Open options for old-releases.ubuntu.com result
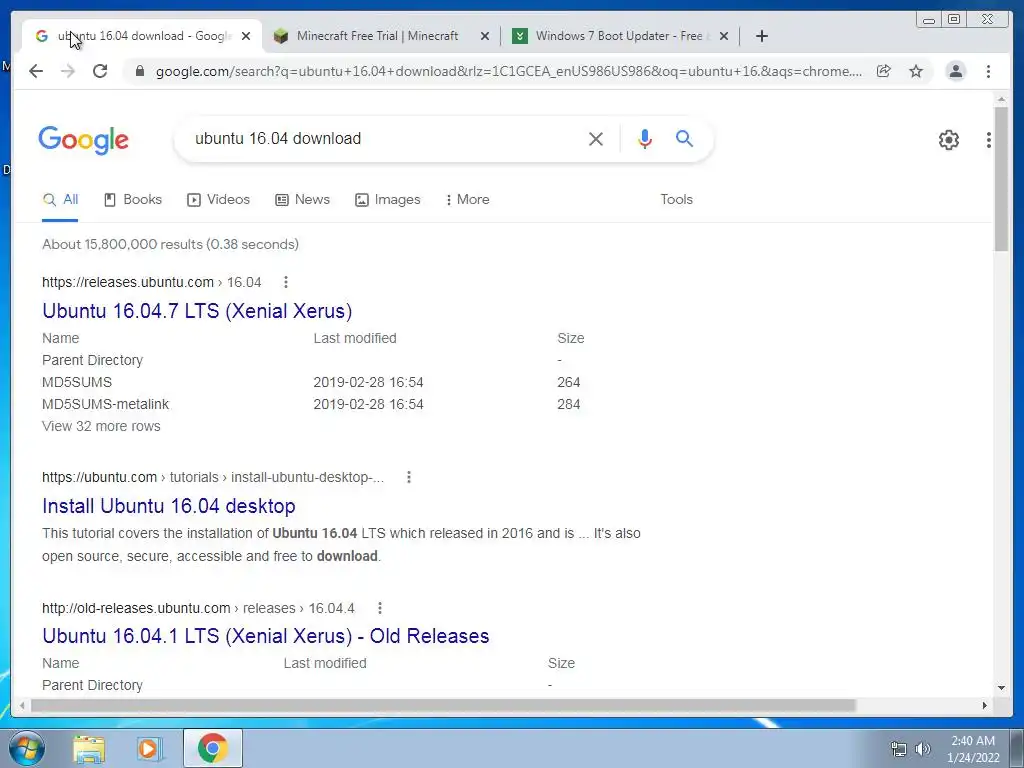This screenshot has width=1024, height=768. click(379, 609)
